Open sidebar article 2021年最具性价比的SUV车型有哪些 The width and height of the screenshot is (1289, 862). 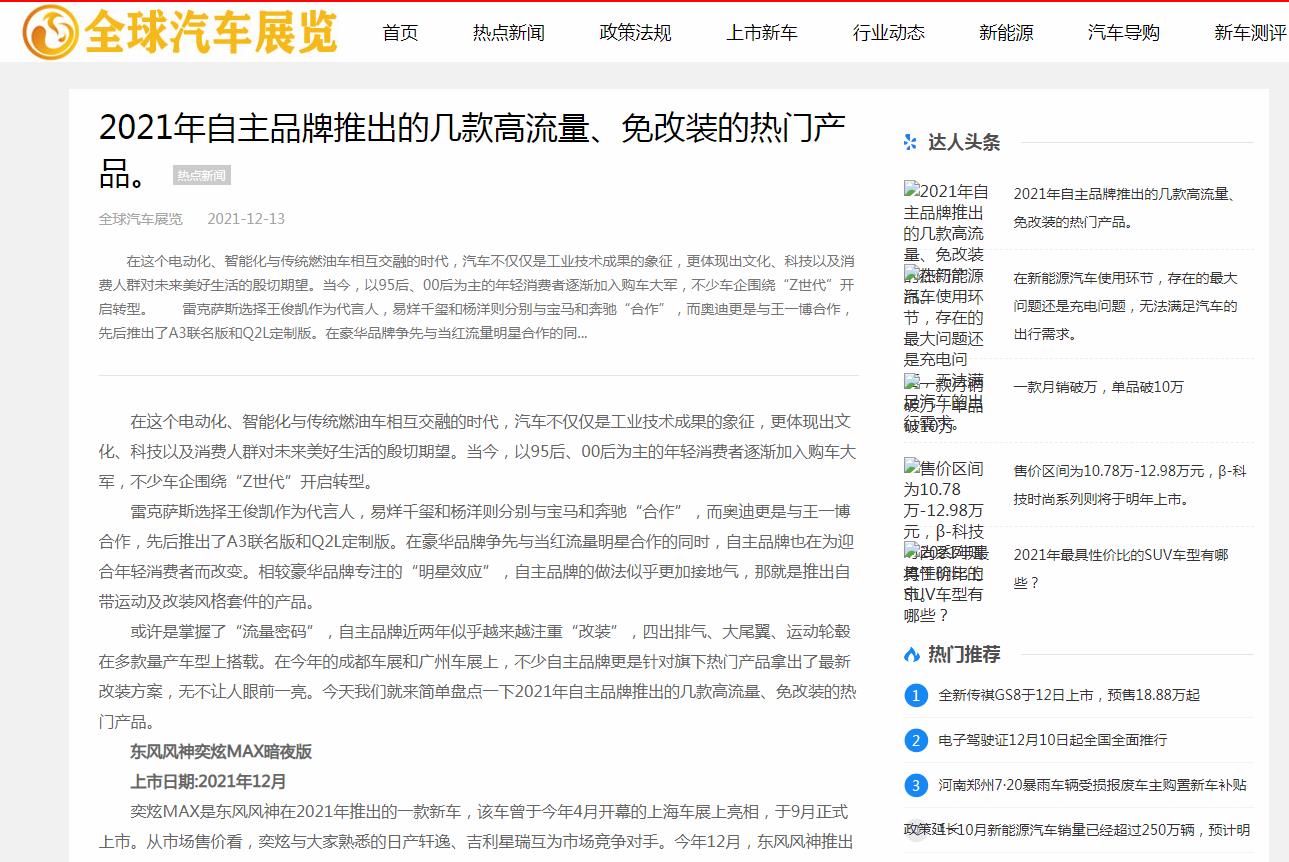(1121, 568)
